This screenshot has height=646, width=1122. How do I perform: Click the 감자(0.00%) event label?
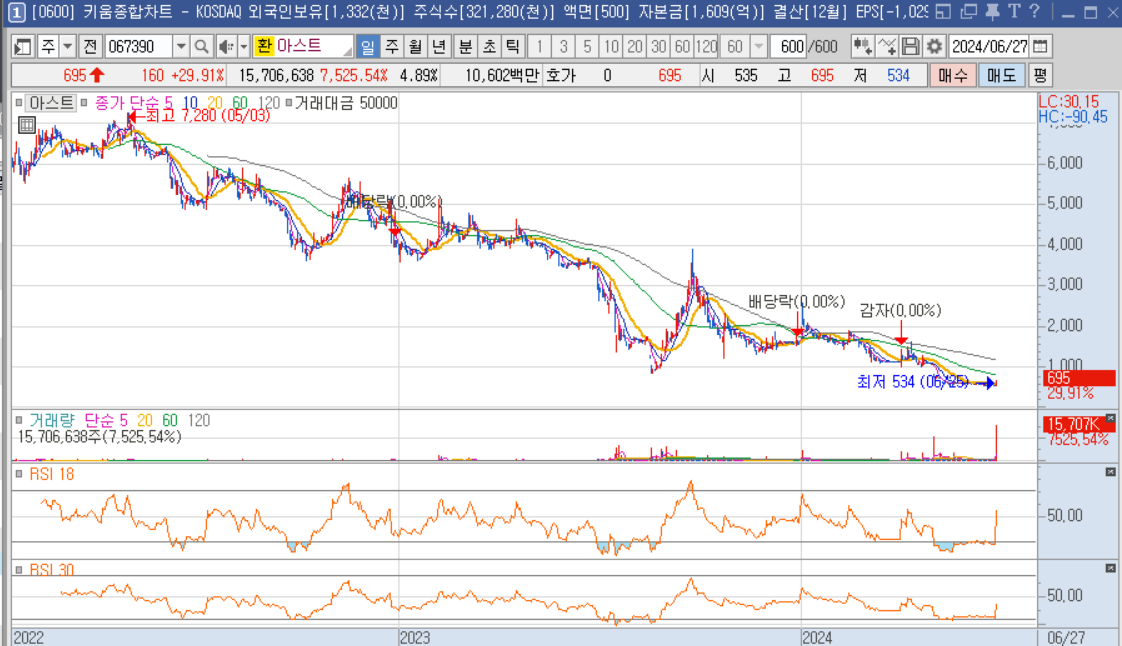tap(900, 310)
